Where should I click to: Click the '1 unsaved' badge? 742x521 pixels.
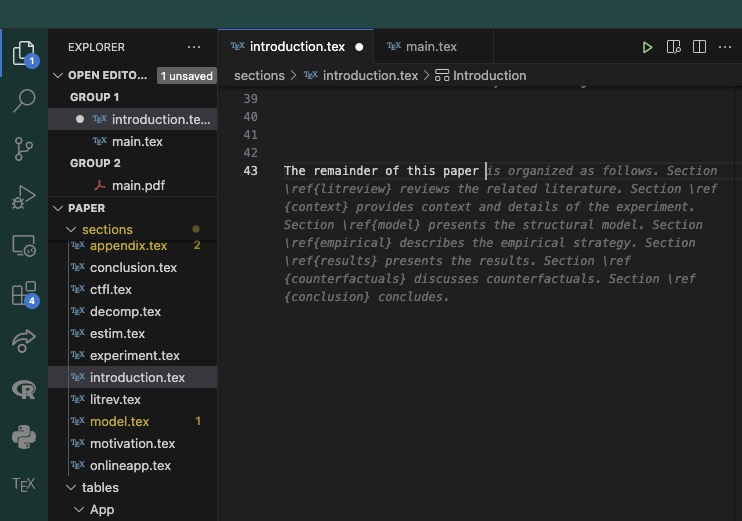[x=186, y=76]
